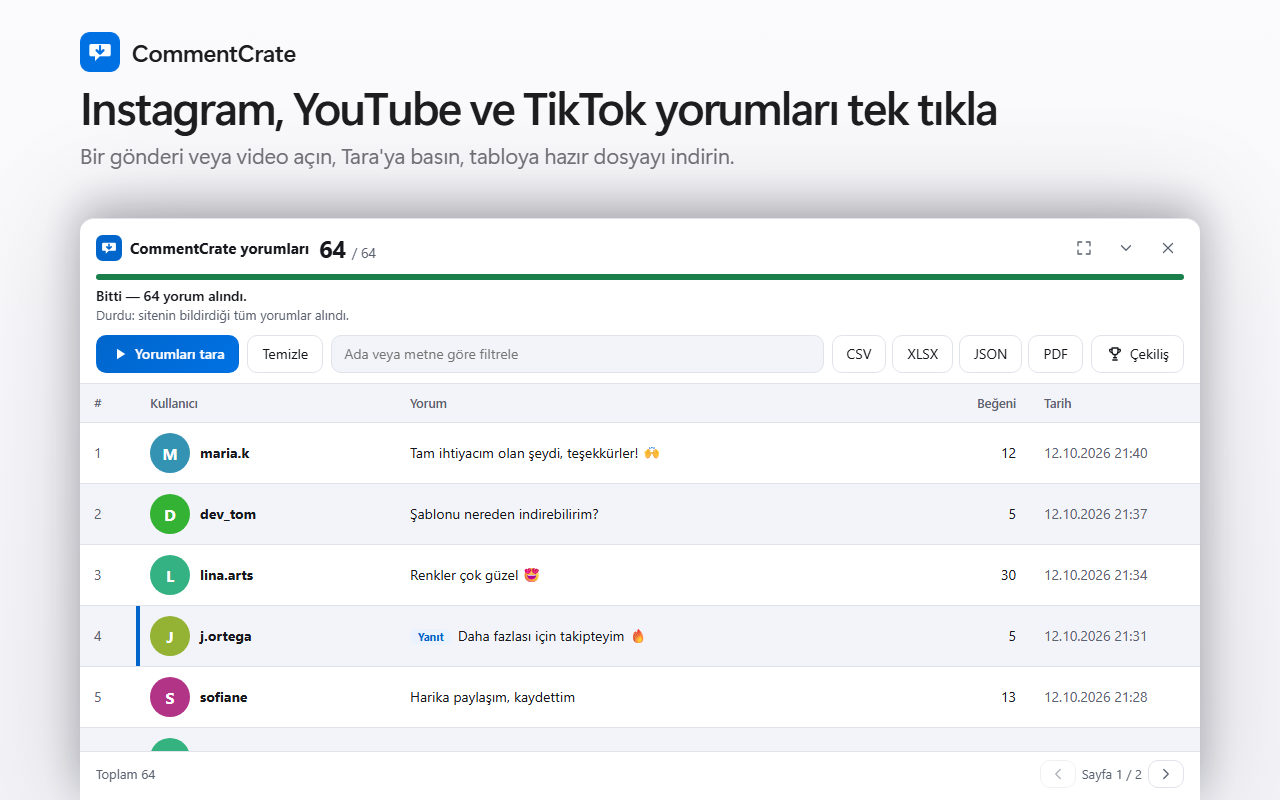Viewport: 1280px width, 800px height.
Task: Click the Beğeni column header
Action: click(x=996, y=403)
